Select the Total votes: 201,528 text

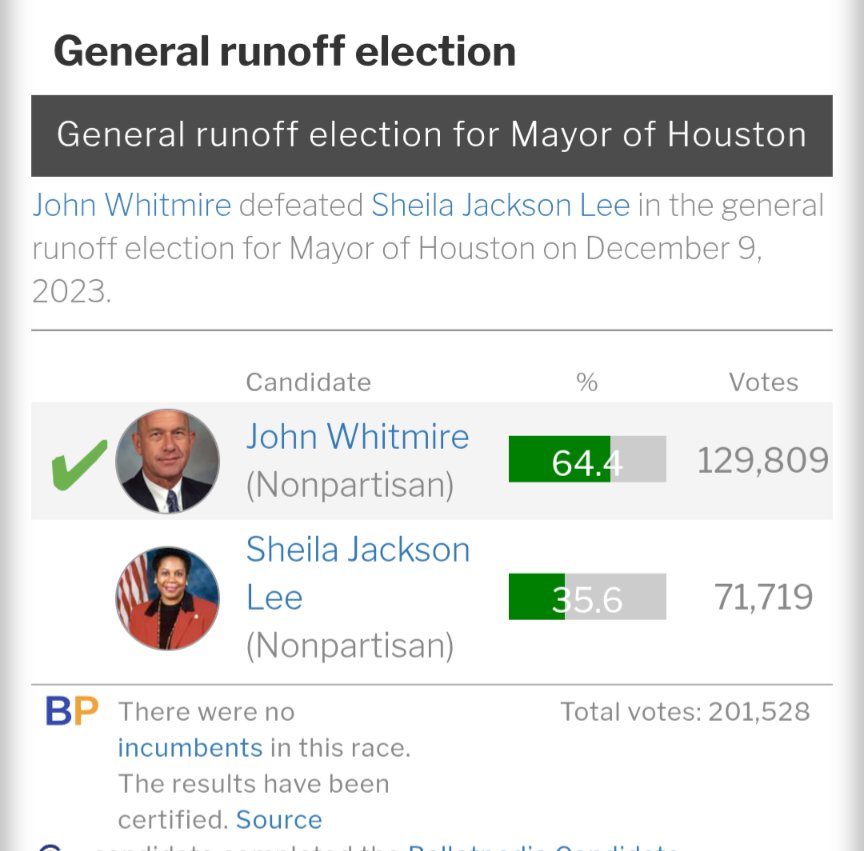685,712
